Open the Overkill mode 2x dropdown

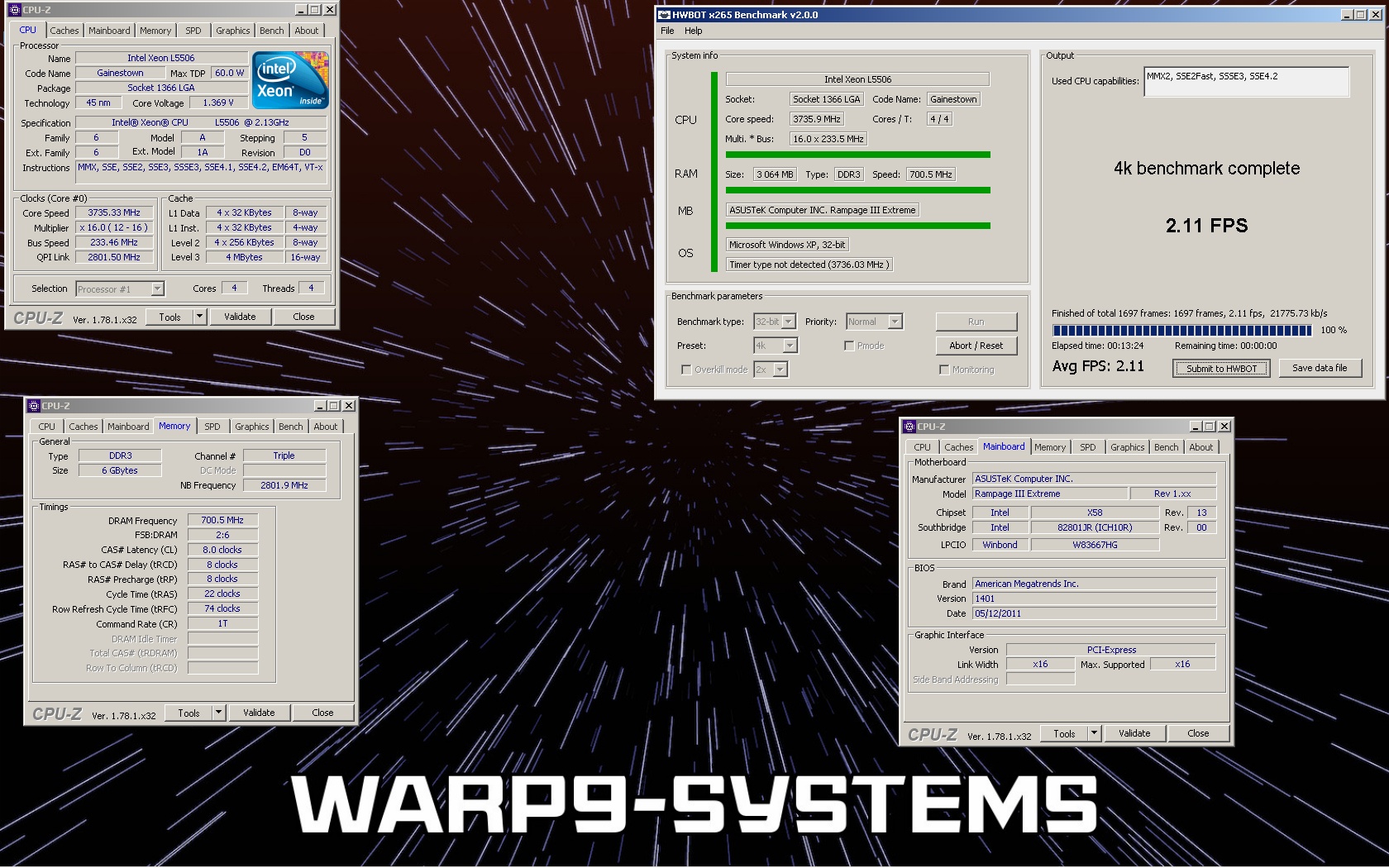[x=780, y=370]
